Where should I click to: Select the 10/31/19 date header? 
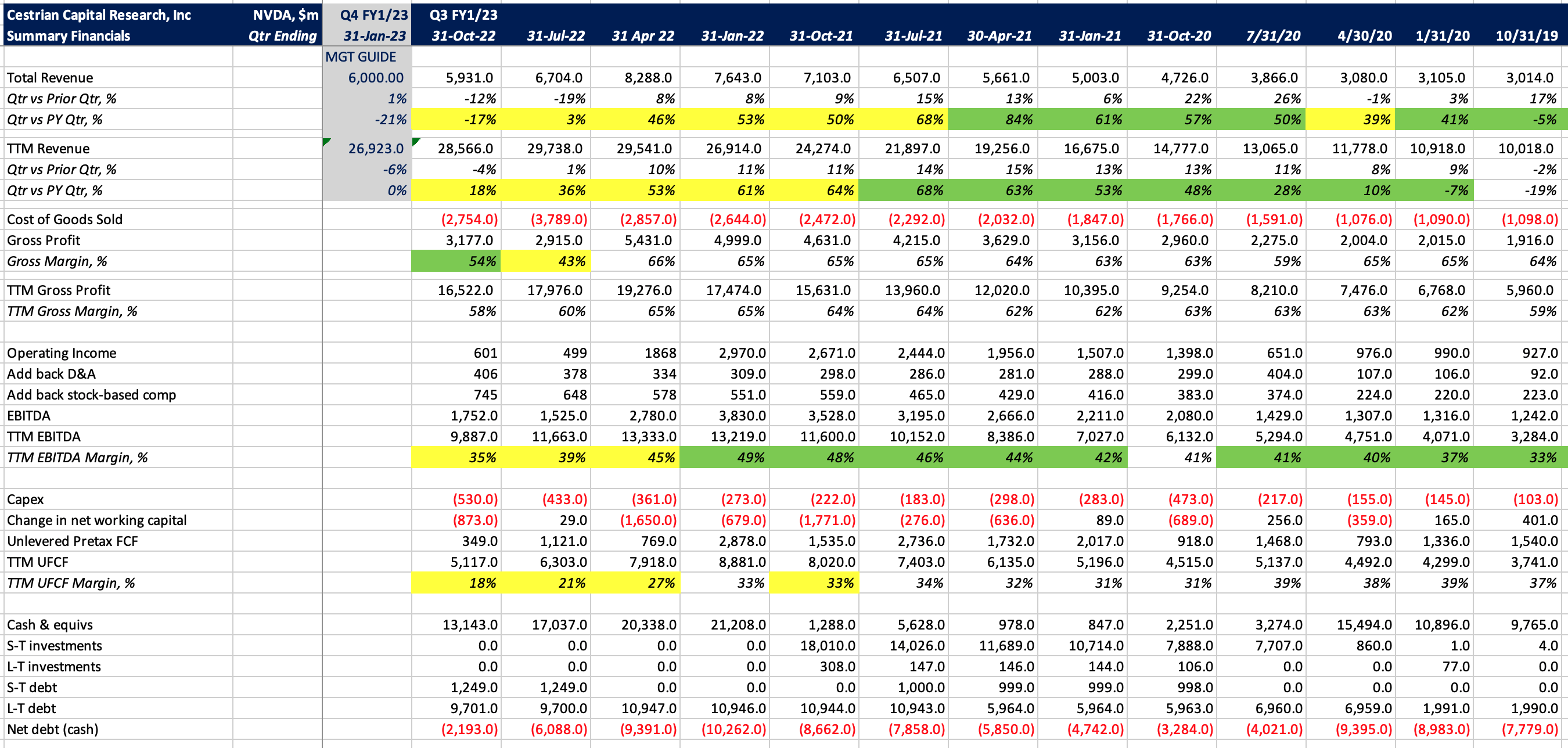pyautogui.click(x=1527, y=36)
